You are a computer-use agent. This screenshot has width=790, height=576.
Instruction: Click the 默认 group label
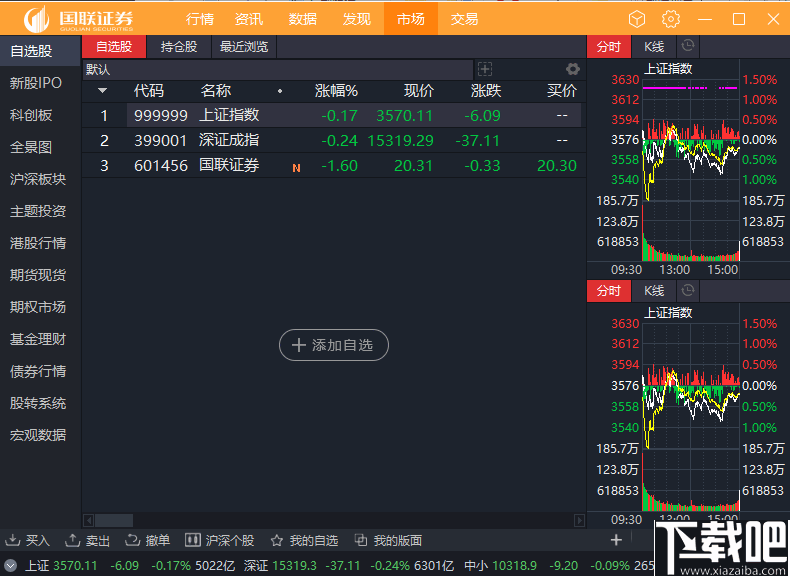pos(98,69)
